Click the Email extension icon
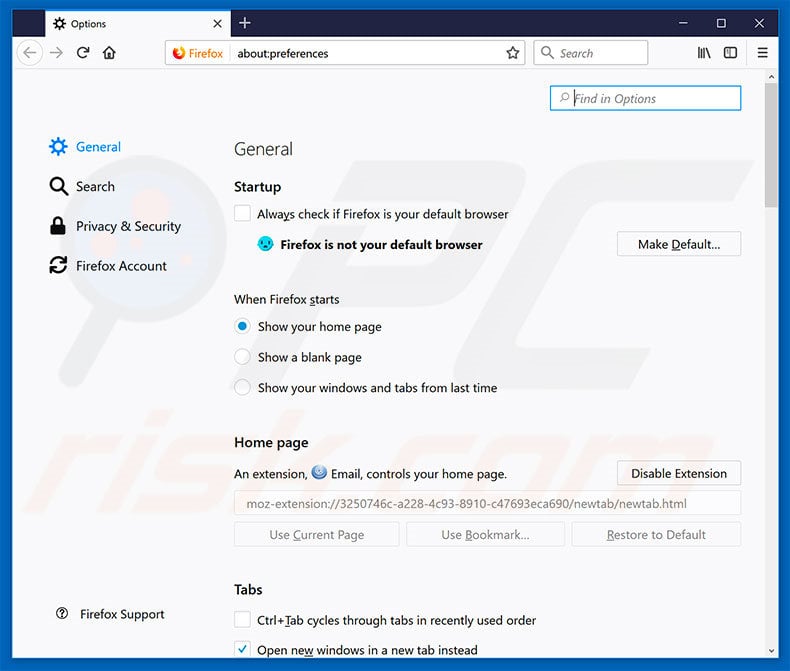This screenshot has width=790, height=671. [x=319, y=473]
